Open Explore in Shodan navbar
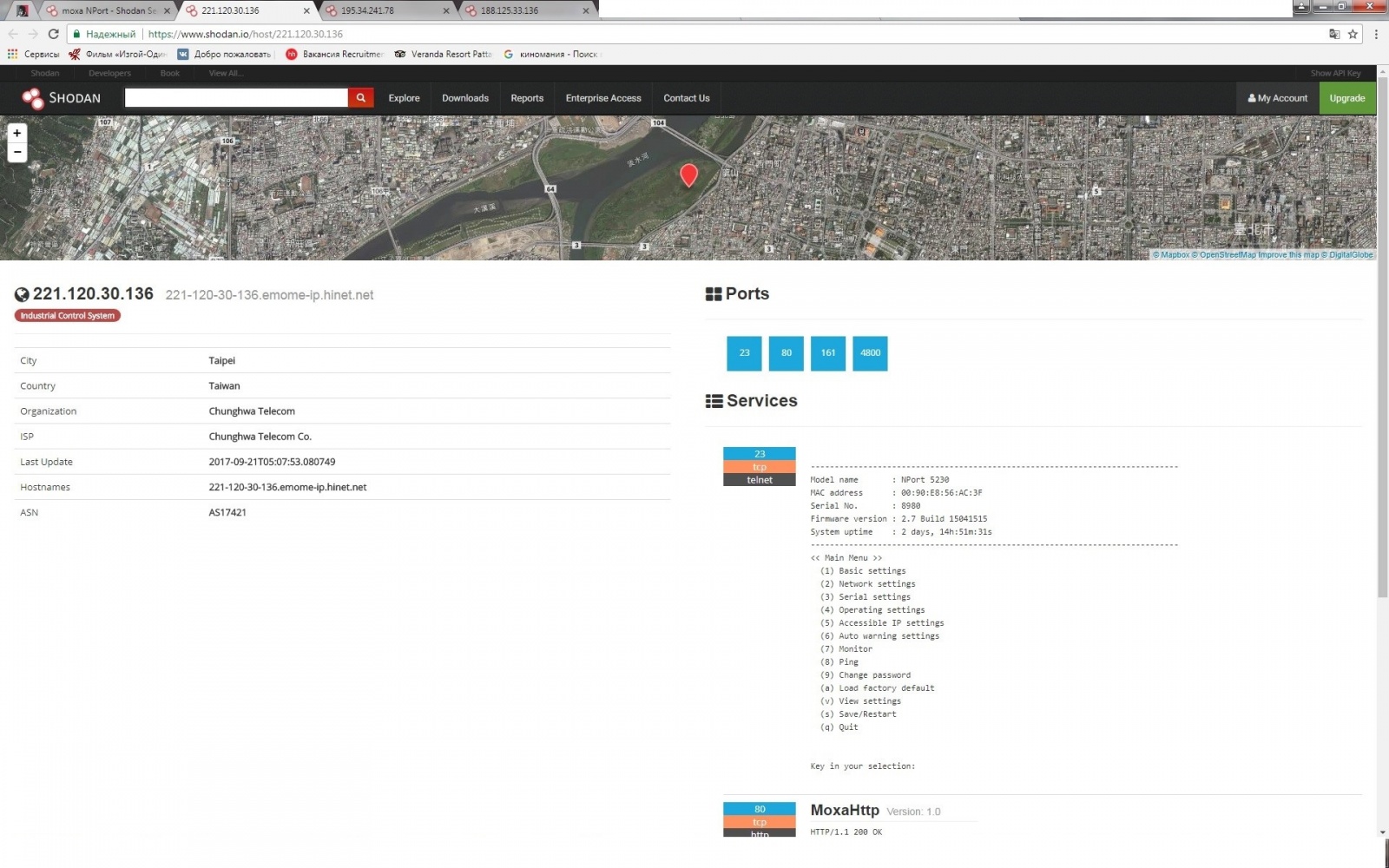 coord(404,98)
